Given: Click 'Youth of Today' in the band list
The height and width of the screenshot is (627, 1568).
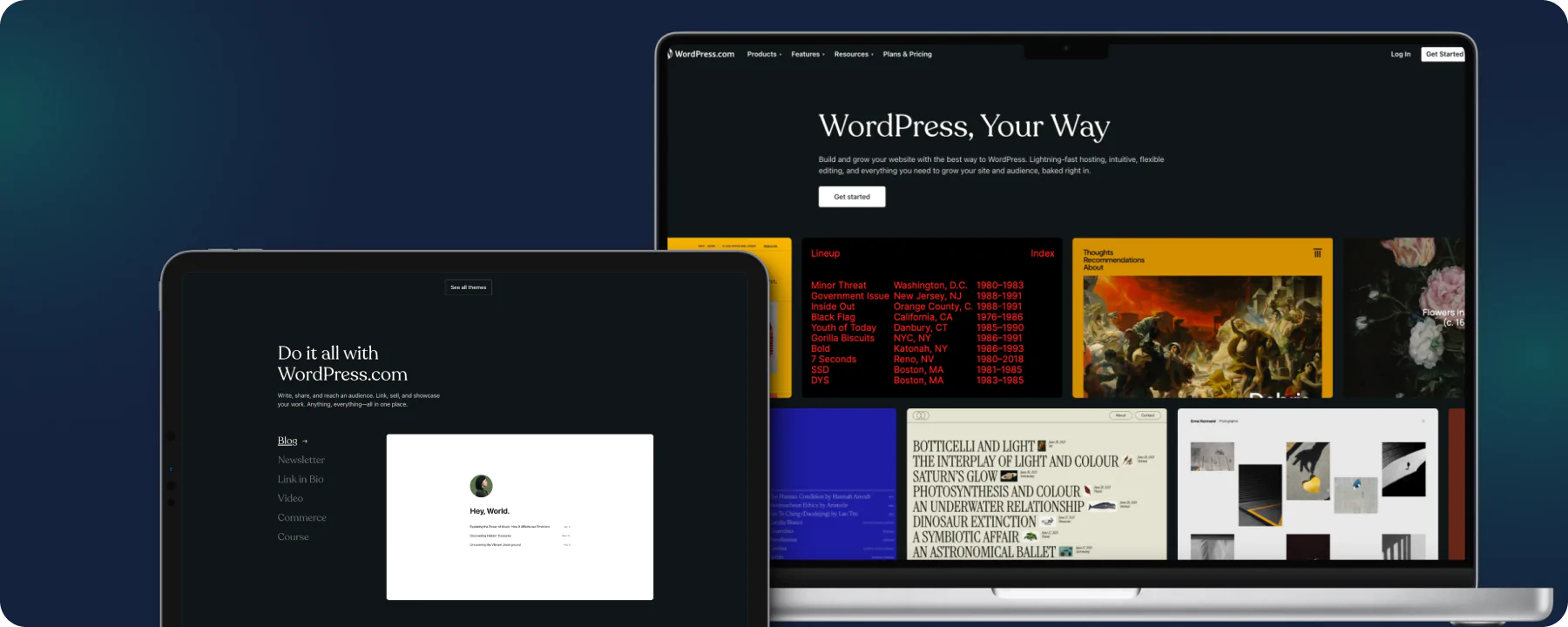Looking at the screenshot, I should [843, 327].
